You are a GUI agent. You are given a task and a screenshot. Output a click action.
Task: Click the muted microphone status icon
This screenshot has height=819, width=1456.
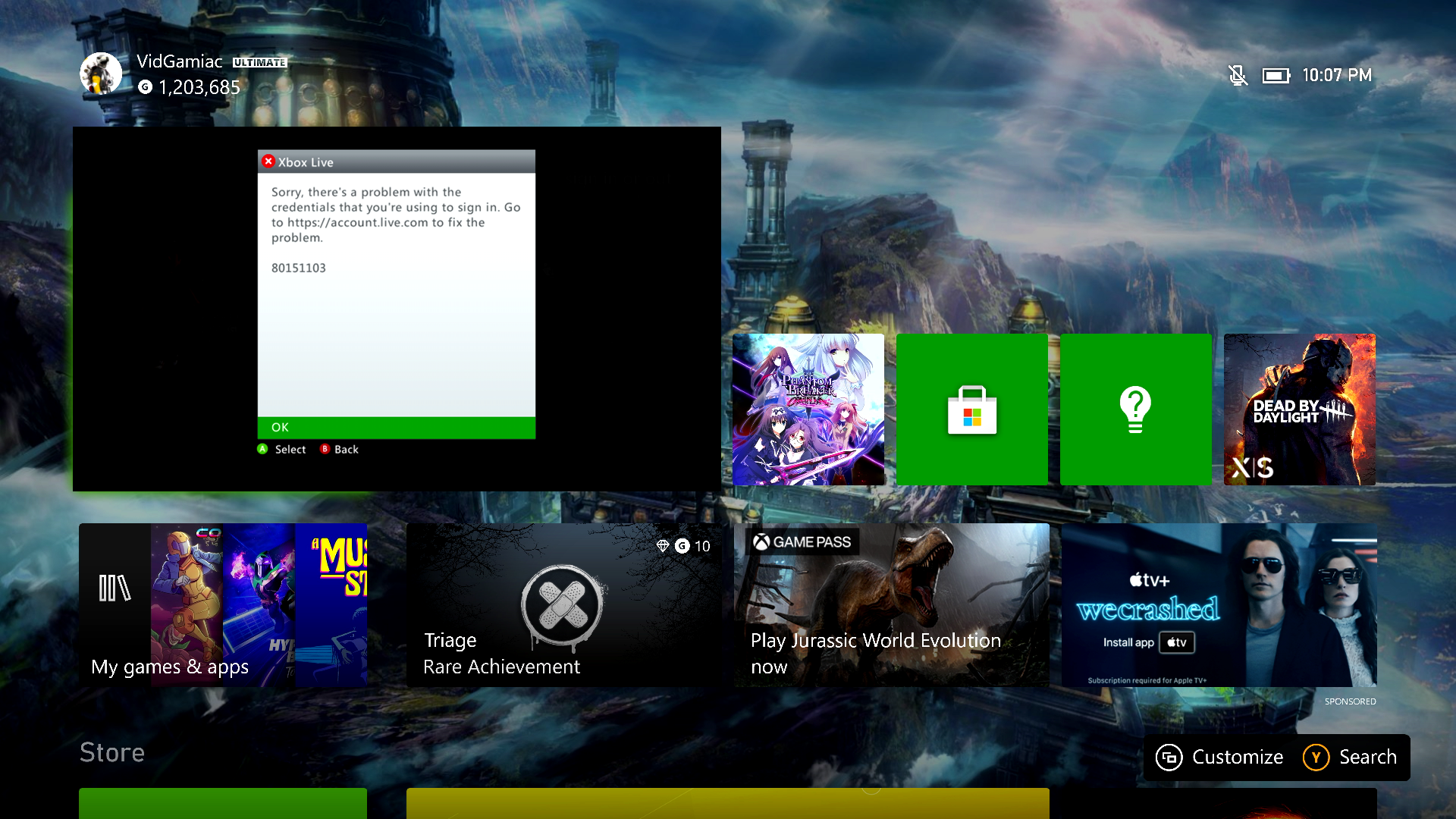(x=1238, y=75)
